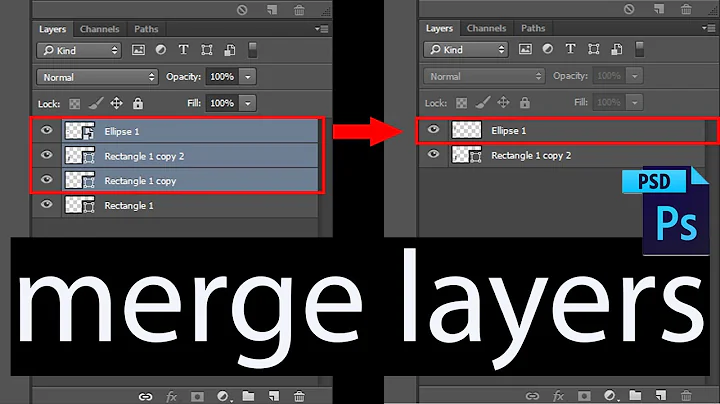
Task: Create new layer in right panel bottom bar
Action: pyautogui.click(x=661, y=395)
